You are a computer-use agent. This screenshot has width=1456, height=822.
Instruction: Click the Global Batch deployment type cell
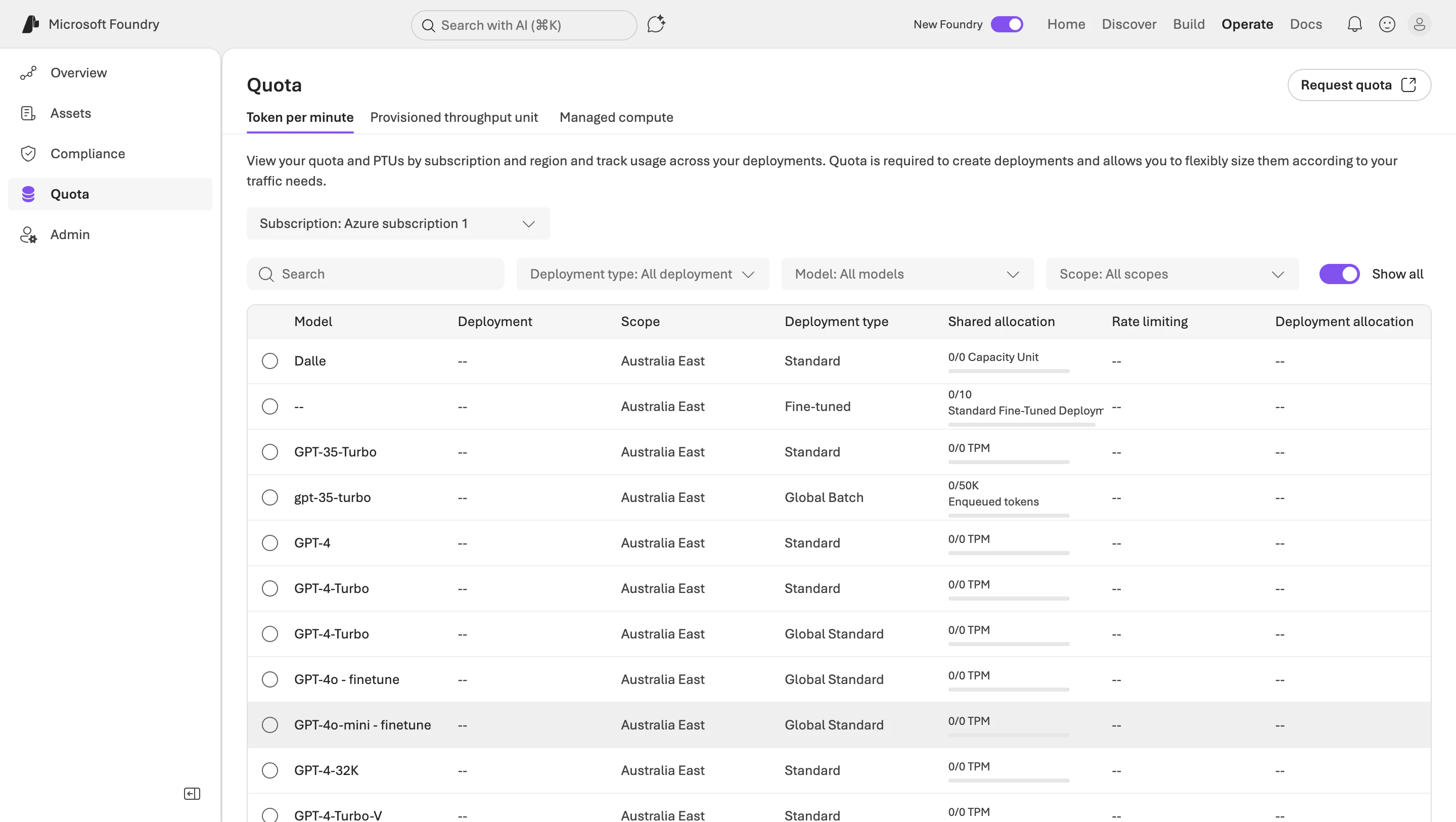coord(824,497)
